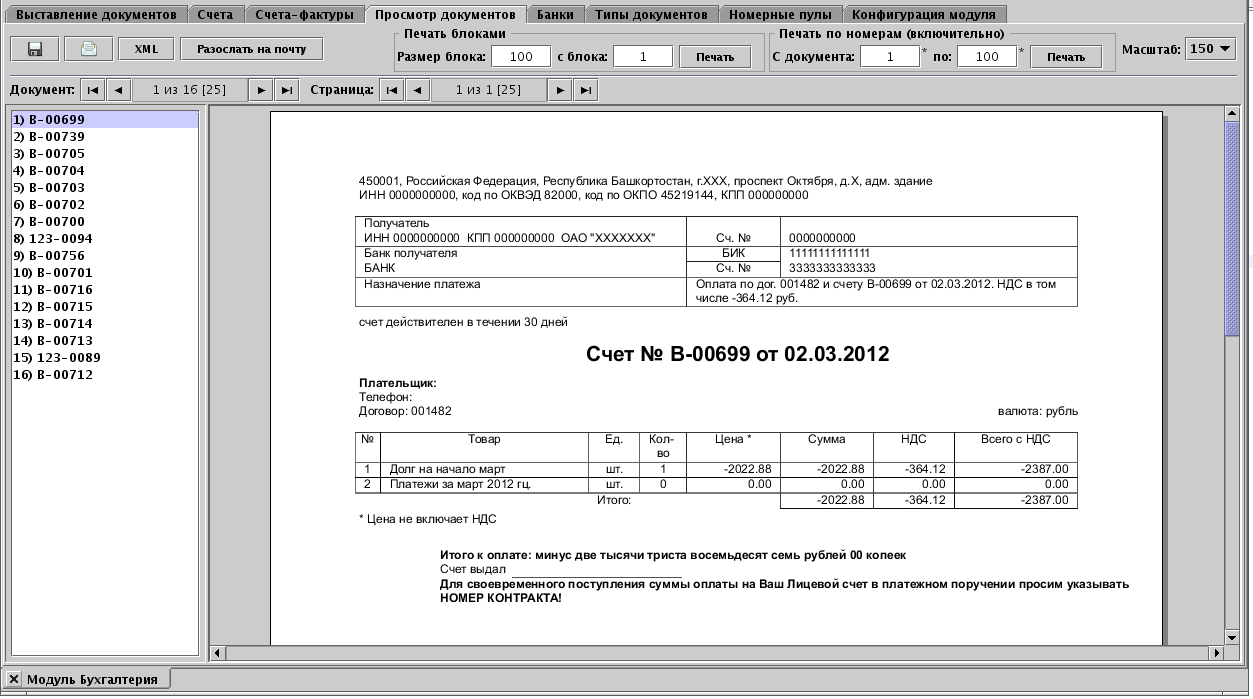Click the Размер блока input field
This screenshot has height=699, width=1253.
(520, 57)
